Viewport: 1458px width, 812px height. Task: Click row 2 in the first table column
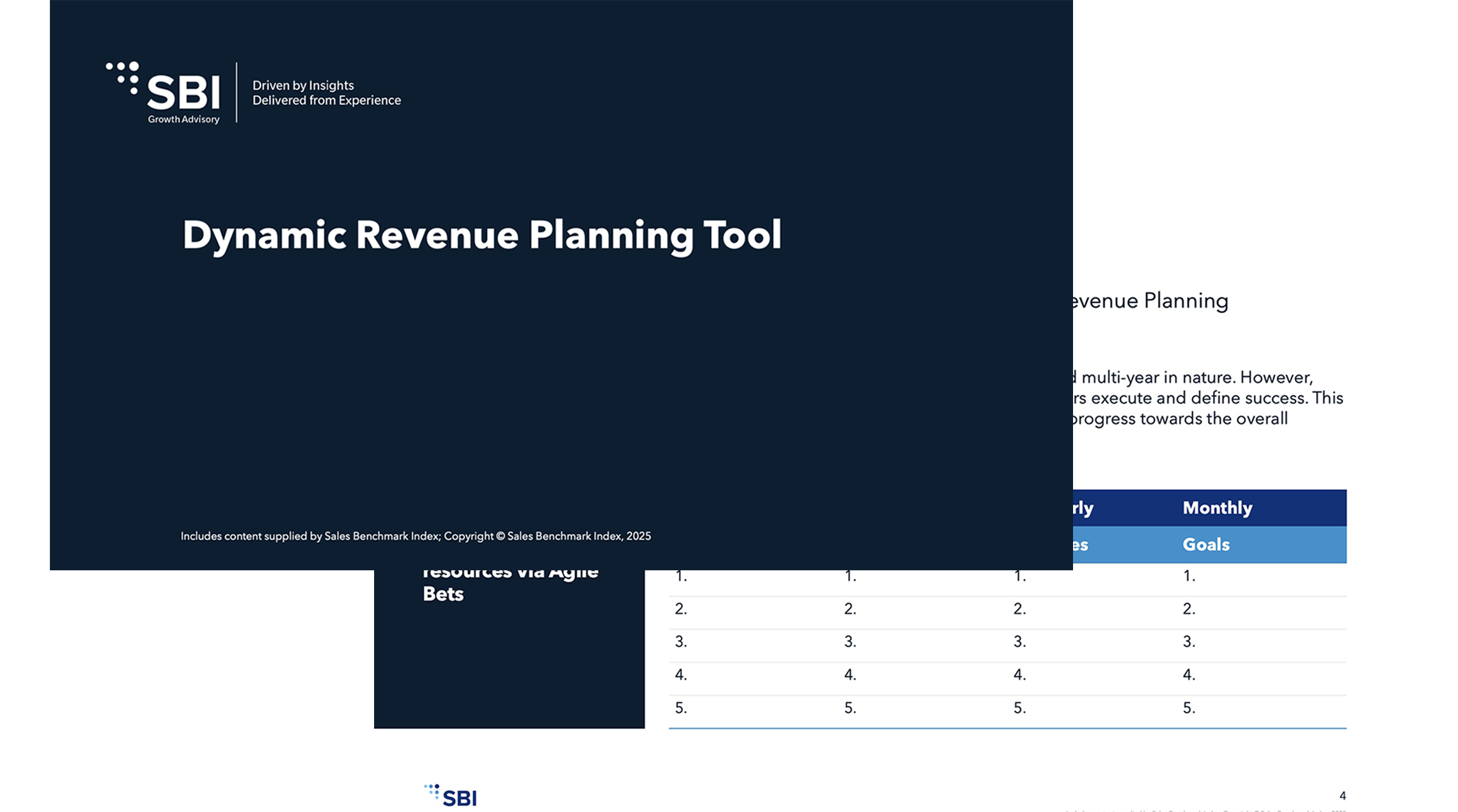click(x=681, y=609)
